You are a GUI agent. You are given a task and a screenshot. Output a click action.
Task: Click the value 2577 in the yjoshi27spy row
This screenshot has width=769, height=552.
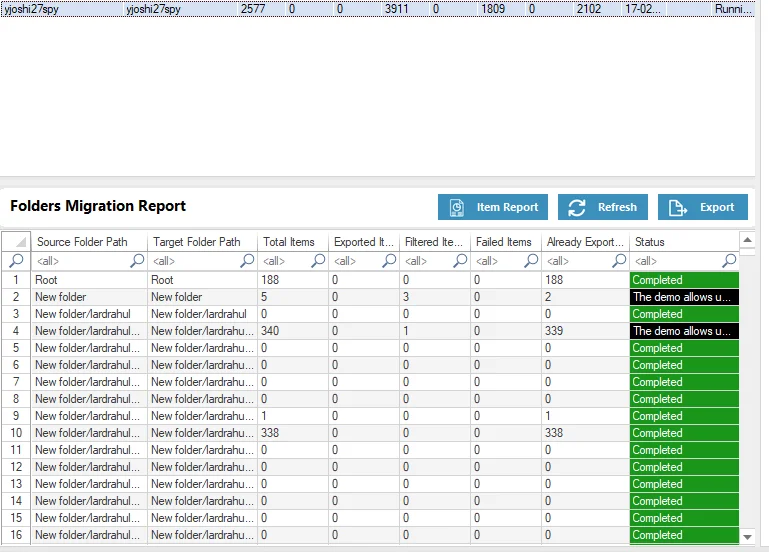pyautogui.click(x=253, y=9)
